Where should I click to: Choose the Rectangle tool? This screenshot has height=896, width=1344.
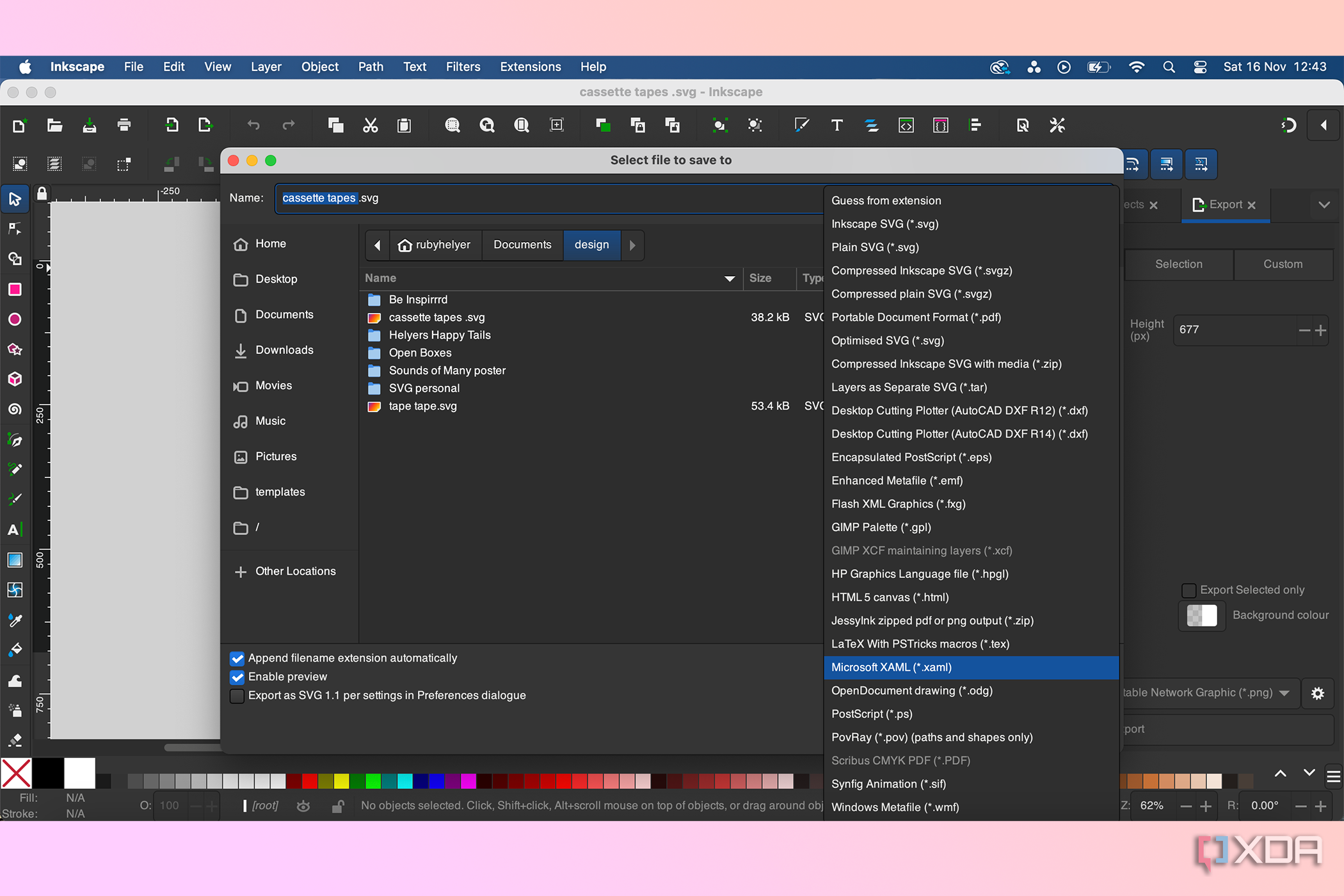15,289
